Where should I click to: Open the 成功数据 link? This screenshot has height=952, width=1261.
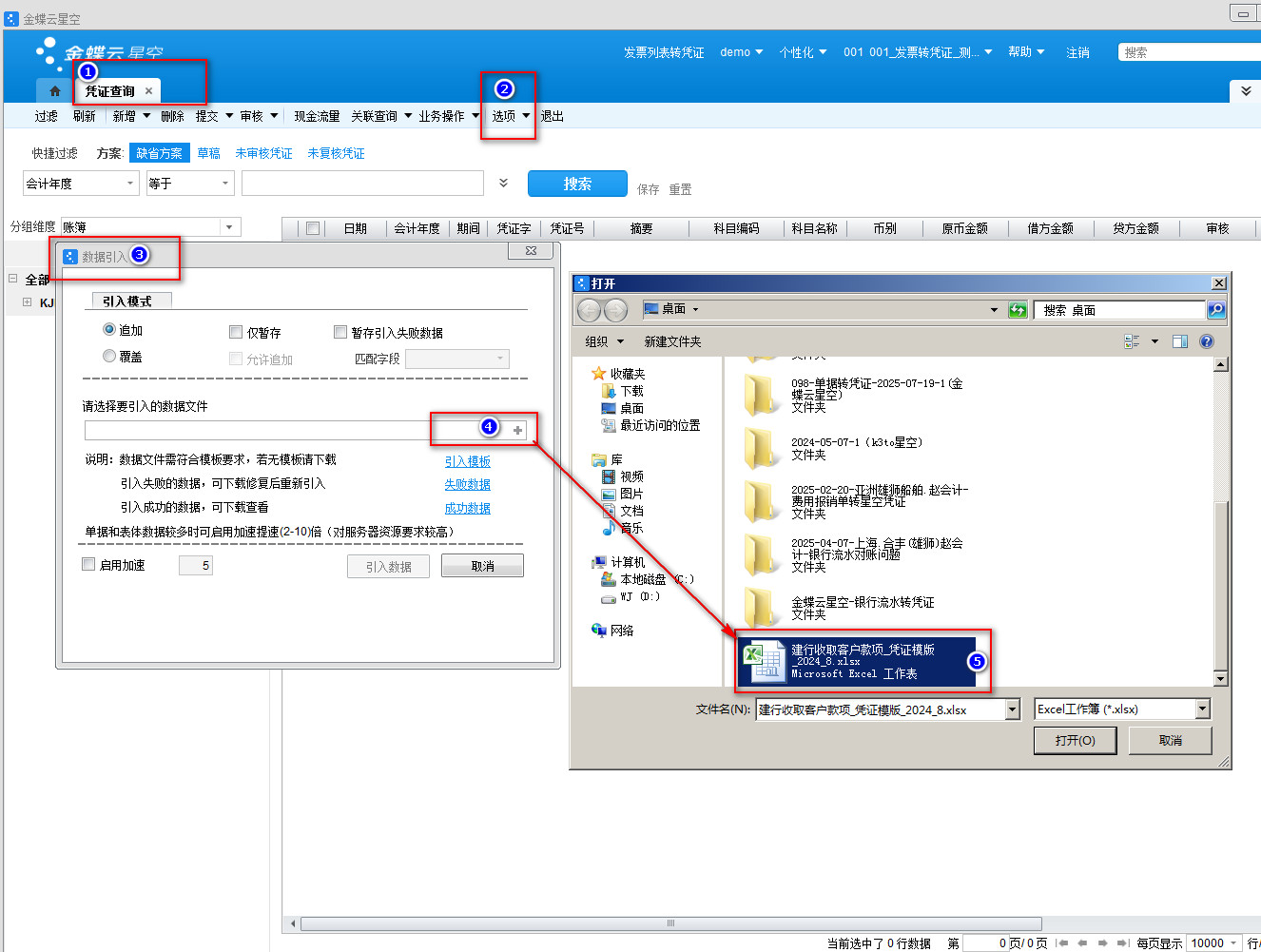(x=468, y=508)
